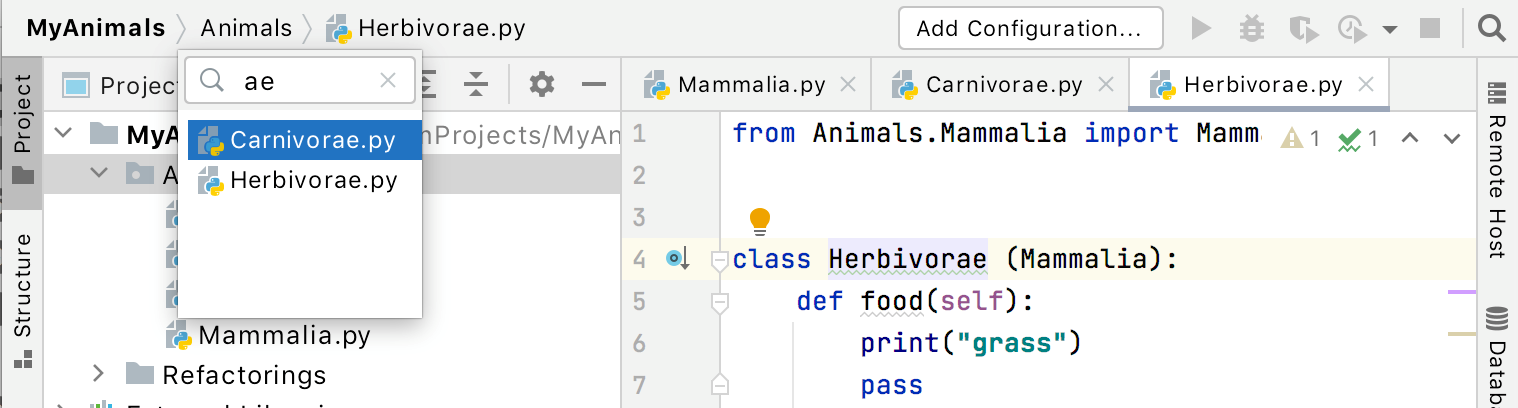This screenshot has height=408, width=1518.
Task: Run with Coverage shield icon
Action: [1302, 28]
